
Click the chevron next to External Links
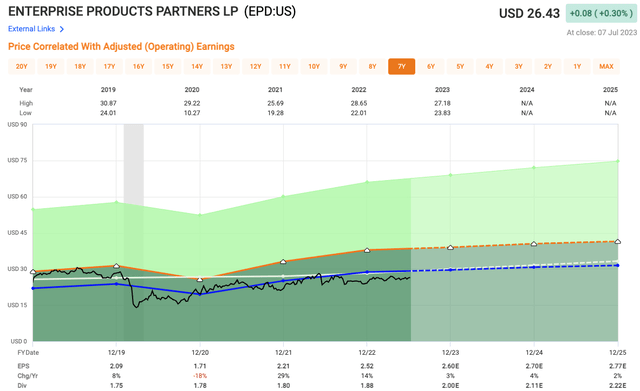62,29
